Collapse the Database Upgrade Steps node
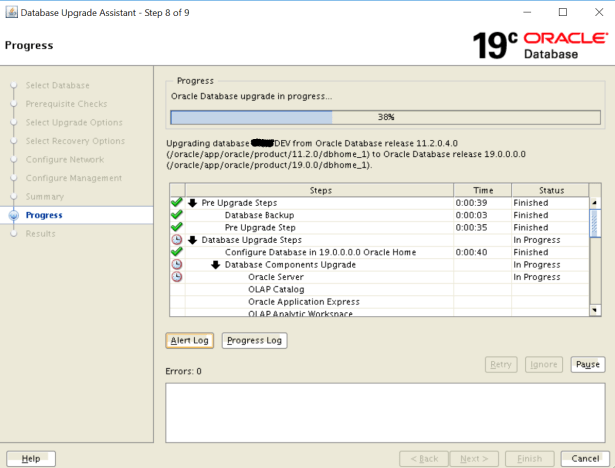This screenshot has width=615, height=468. (x=193, y=240)
